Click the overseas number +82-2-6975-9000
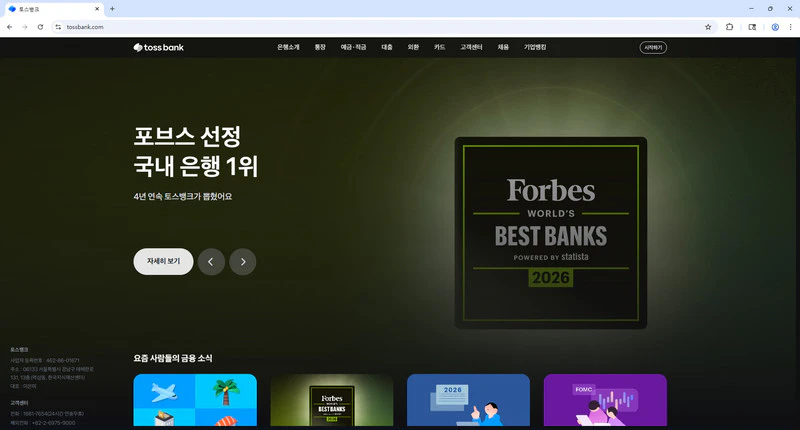This screenshot has height=430, width=800. [x=43, y=423]
